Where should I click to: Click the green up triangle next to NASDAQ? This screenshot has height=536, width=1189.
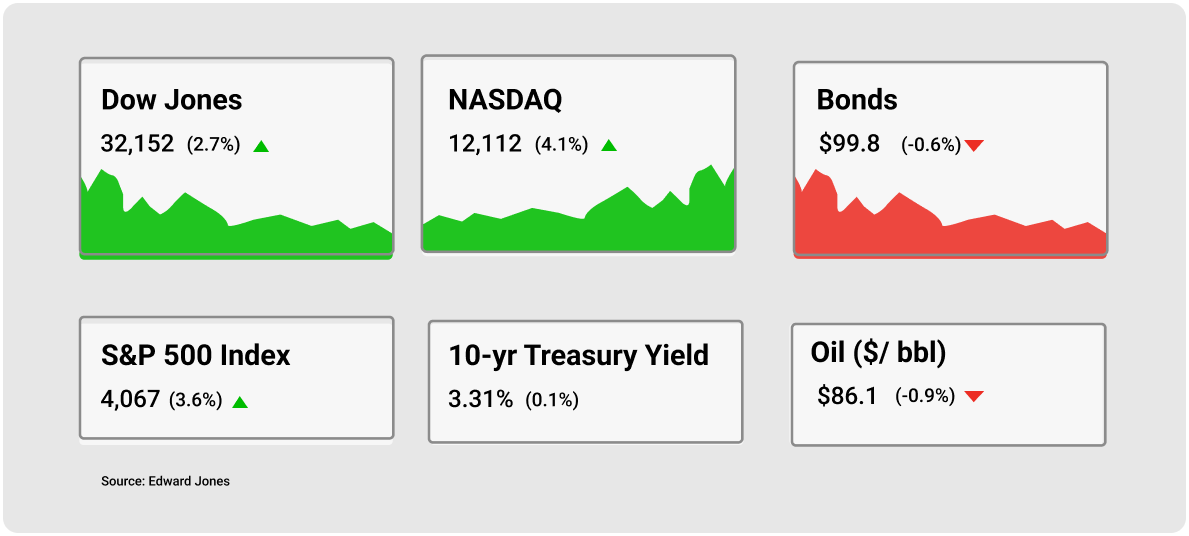[x=608, y=145]
